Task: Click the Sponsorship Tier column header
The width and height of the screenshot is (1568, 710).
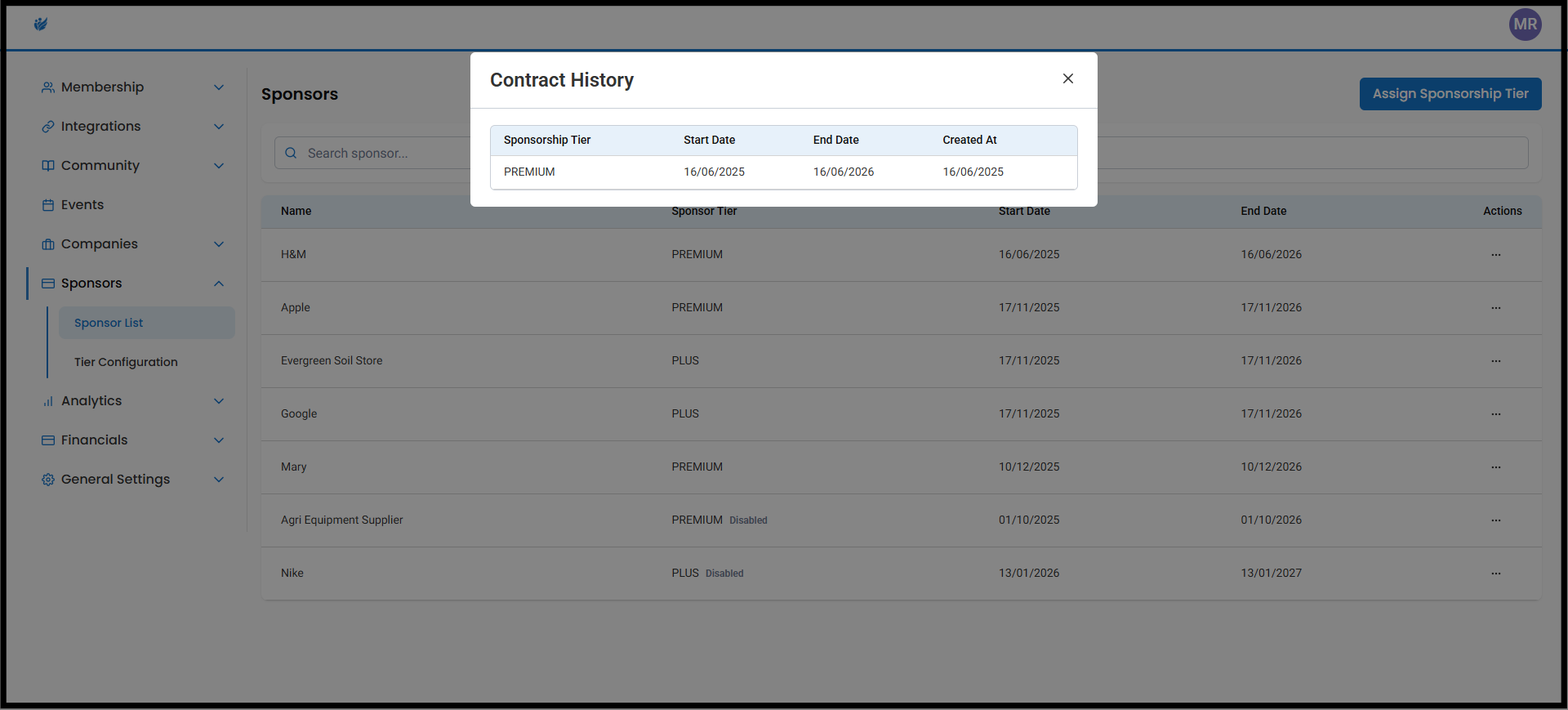Action: 546,140
